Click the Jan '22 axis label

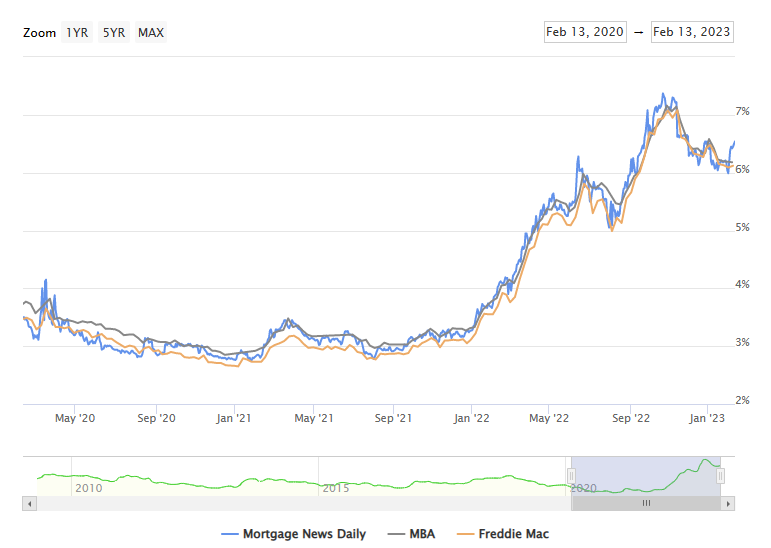tap(472, 418)
